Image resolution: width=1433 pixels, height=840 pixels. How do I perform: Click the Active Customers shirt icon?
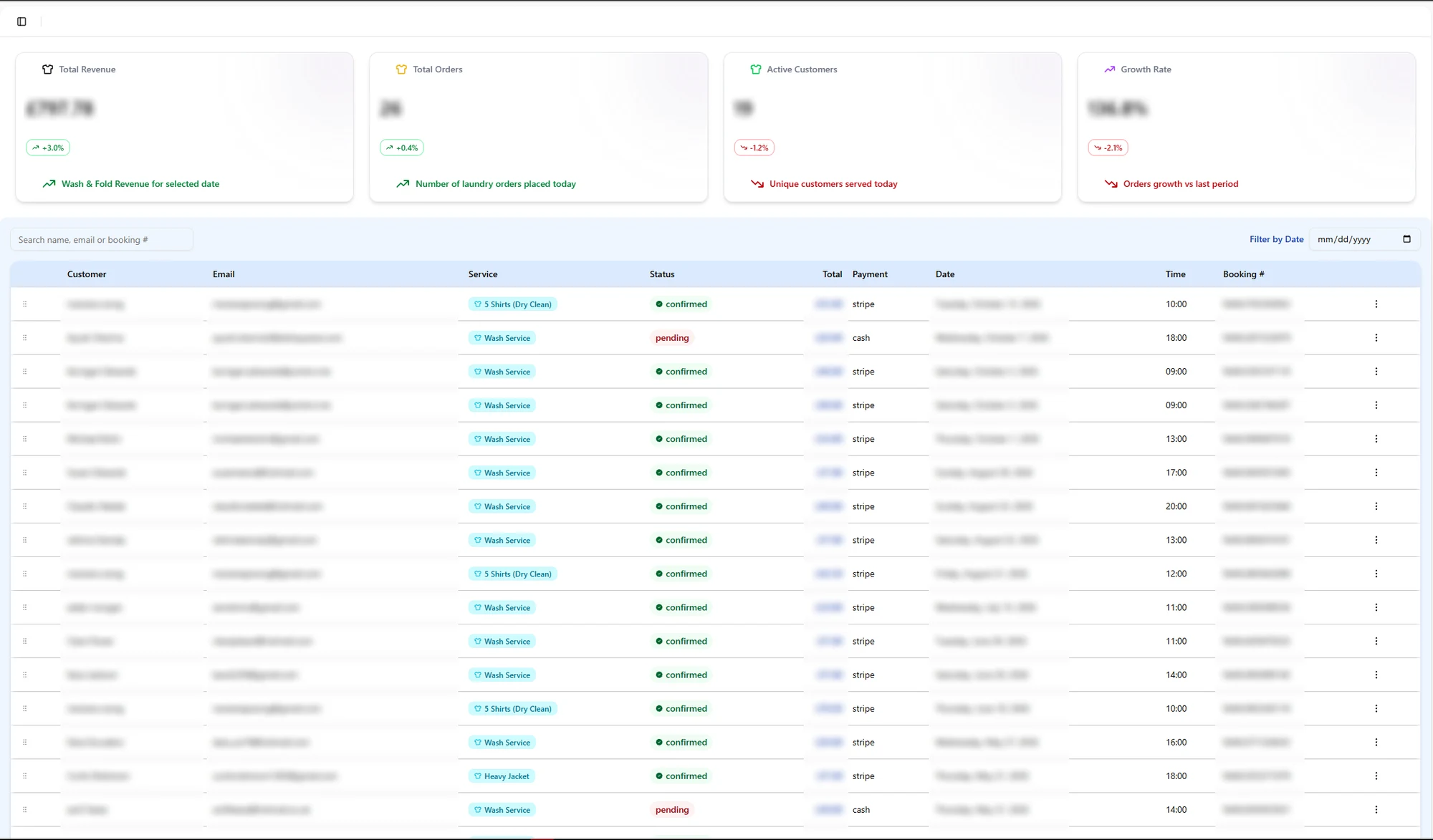pos(756,69)
